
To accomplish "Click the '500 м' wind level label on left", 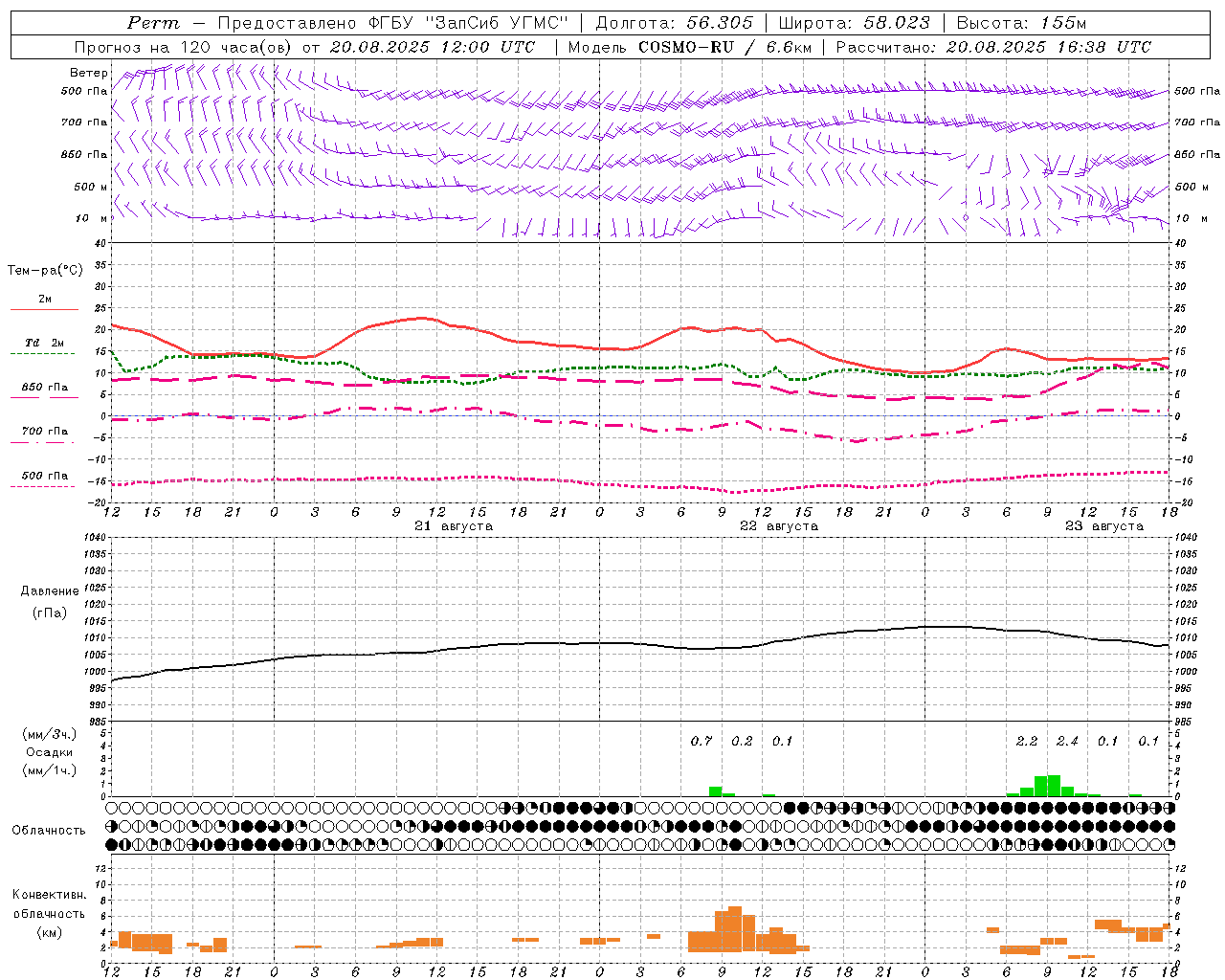I will pos(91,187).
